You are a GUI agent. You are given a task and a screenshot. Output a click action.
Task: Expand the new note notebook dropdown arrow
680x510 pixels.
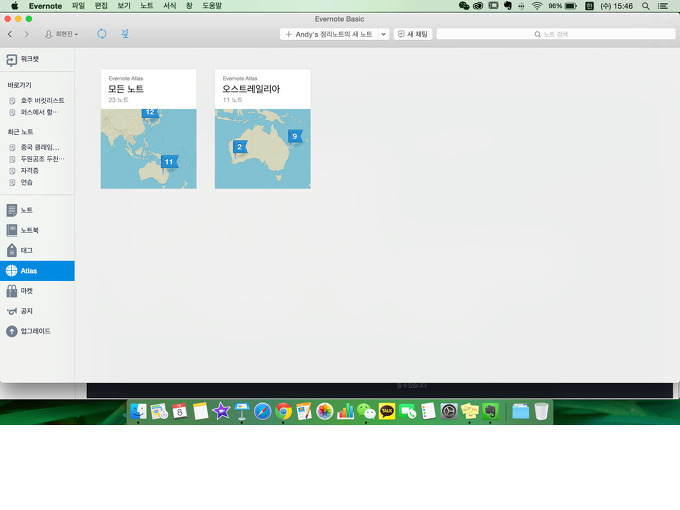(x=383, y=34)
